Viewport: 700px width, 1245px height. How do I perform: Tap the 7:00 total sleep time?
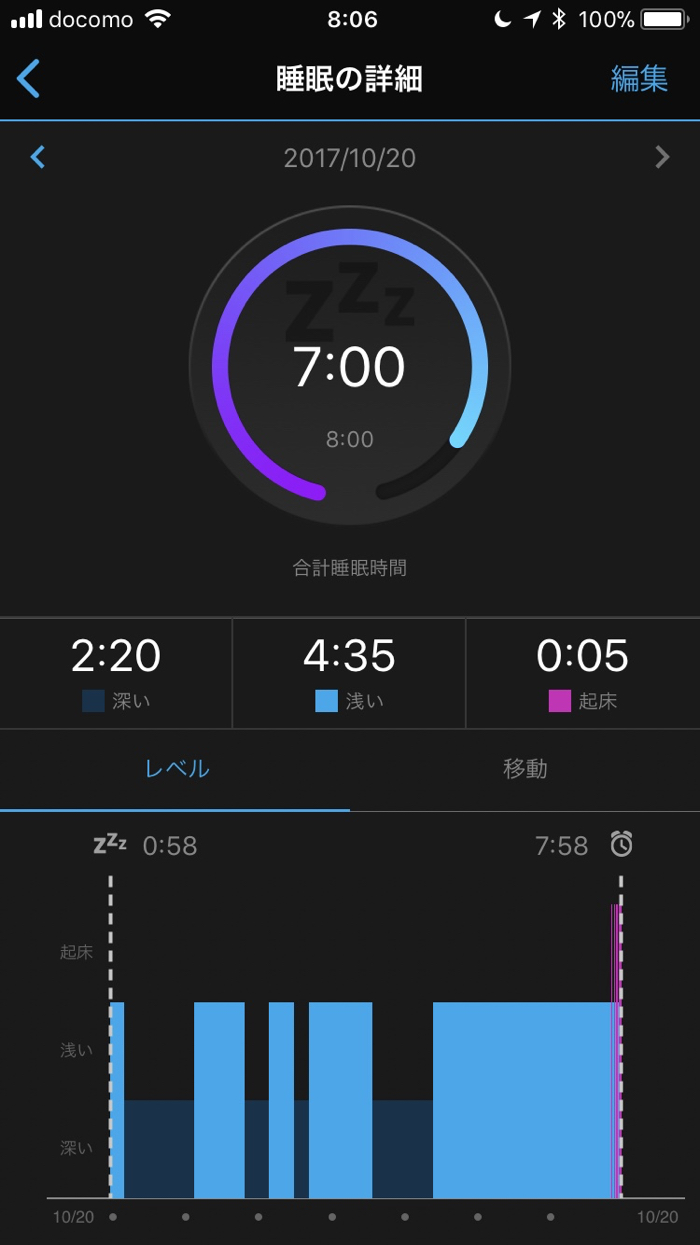point(349,367)
